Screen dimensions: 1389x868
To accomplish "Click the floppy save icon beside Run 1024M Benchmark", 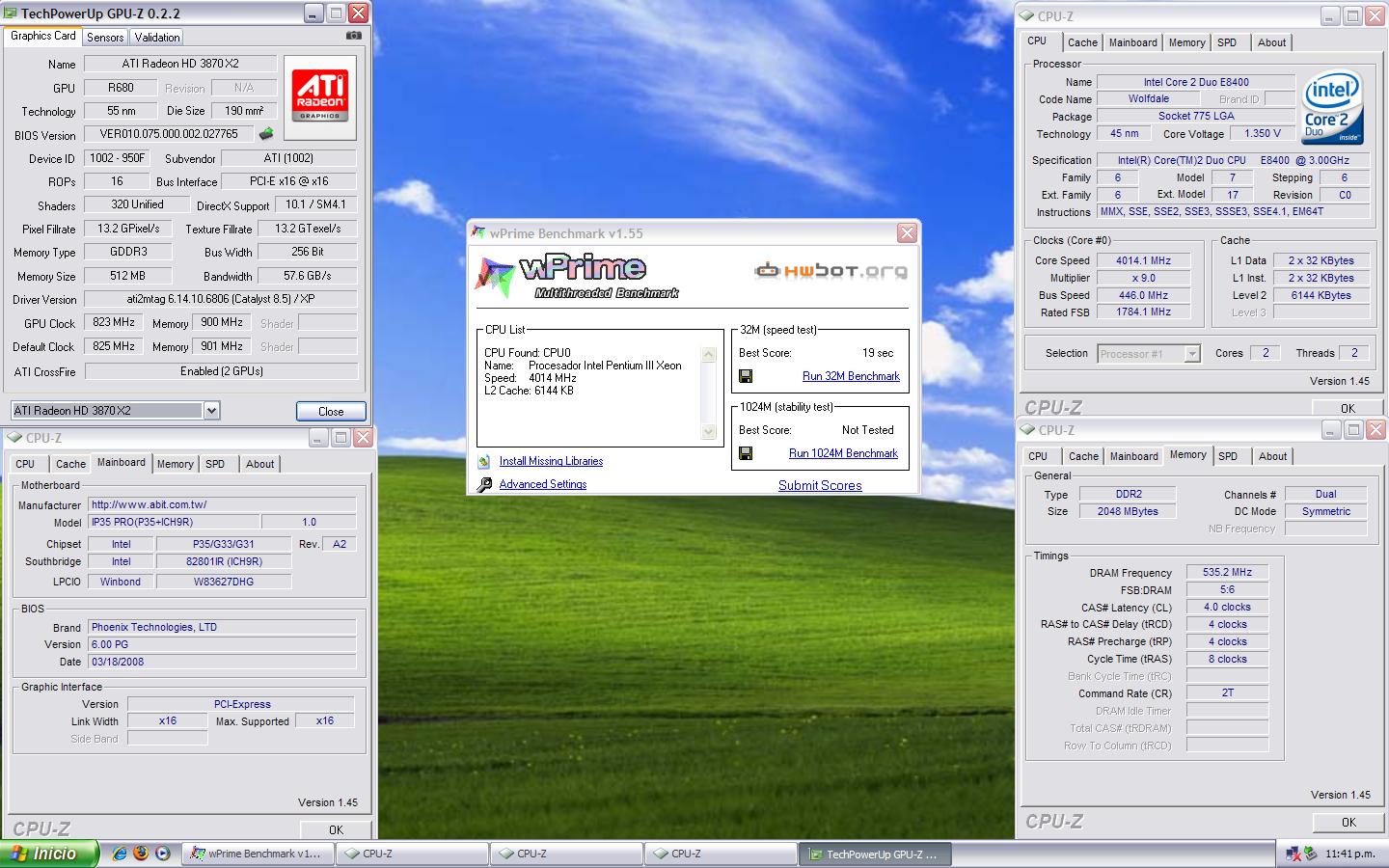I will (746, 453).
